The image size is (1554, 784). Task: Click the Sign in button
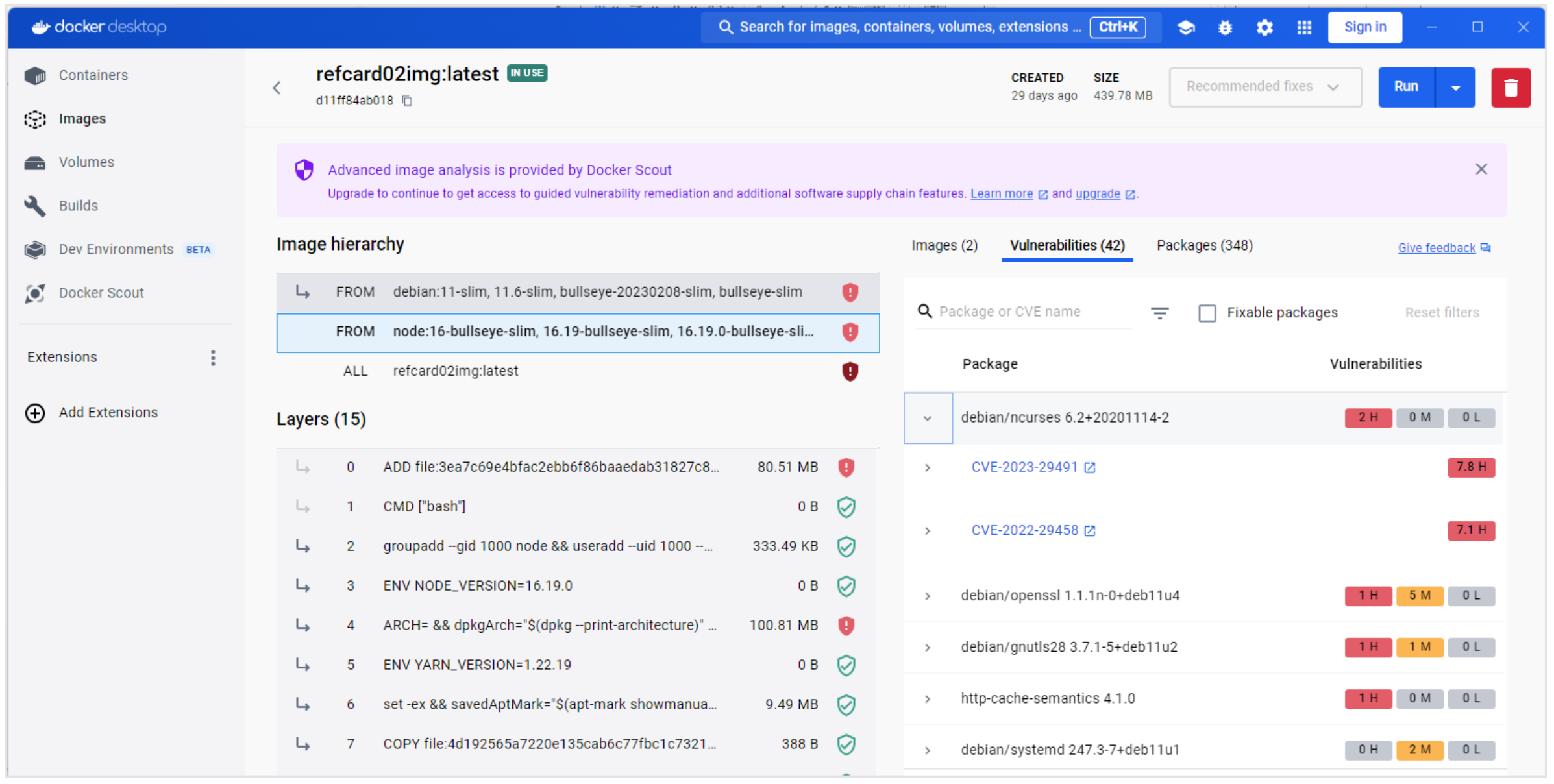(x=1365, y=27)
